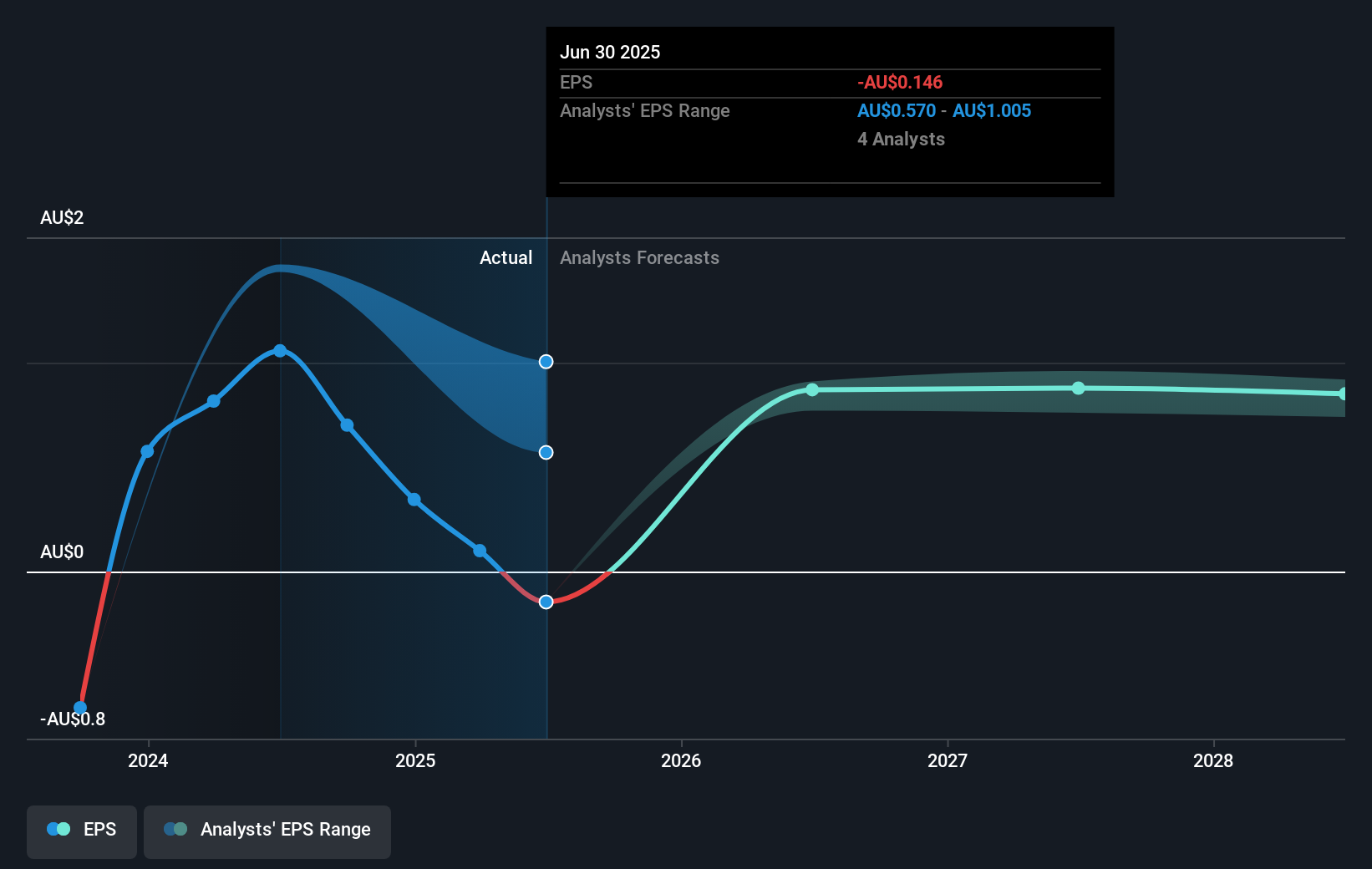1372x869 pixels.
Task: Click the earliest EPS point near -AU$0.8
Action: tap(80, 707)
